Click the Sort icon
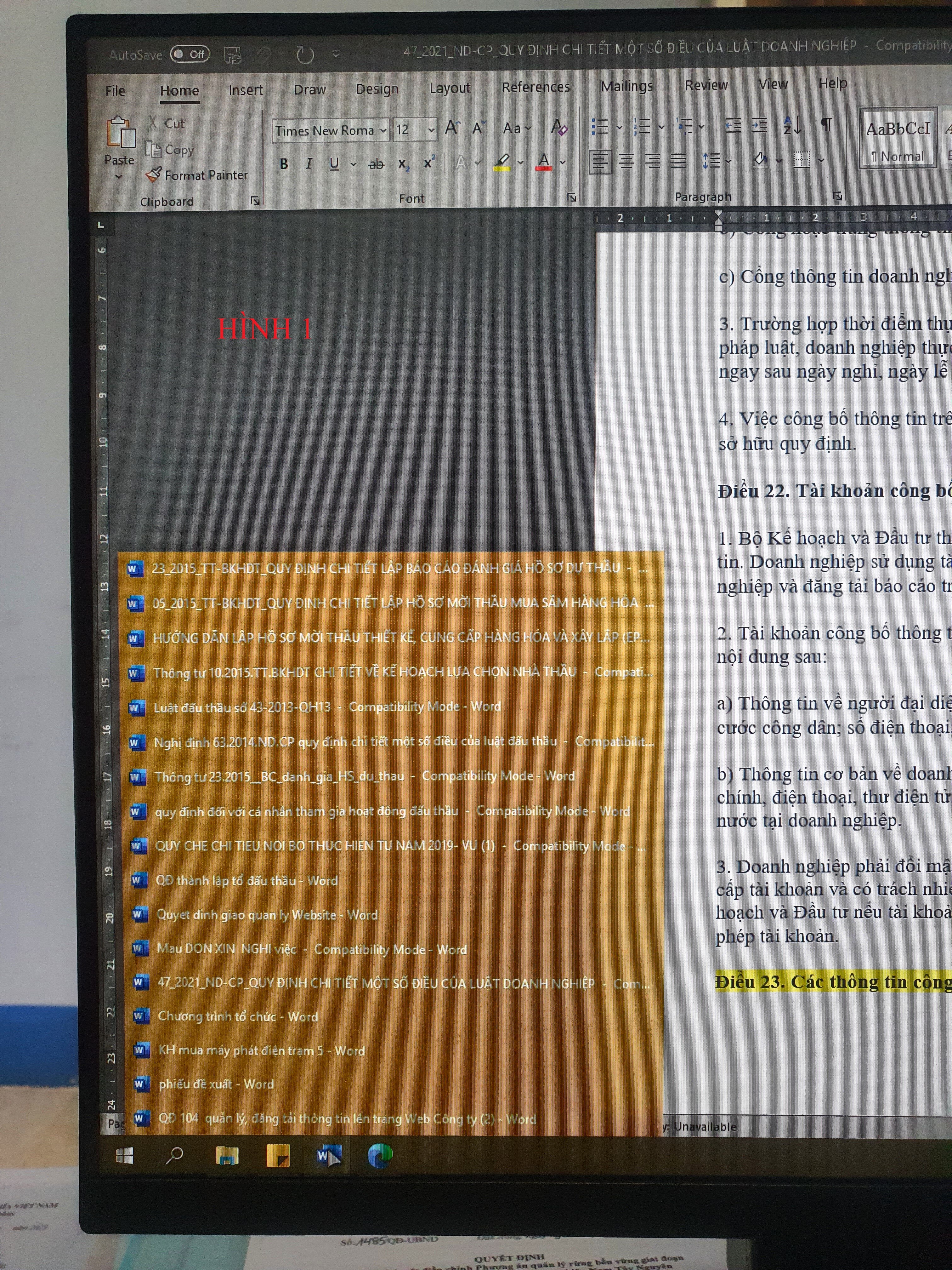This screenshot has height=1270, width=952. pos(792,125)
